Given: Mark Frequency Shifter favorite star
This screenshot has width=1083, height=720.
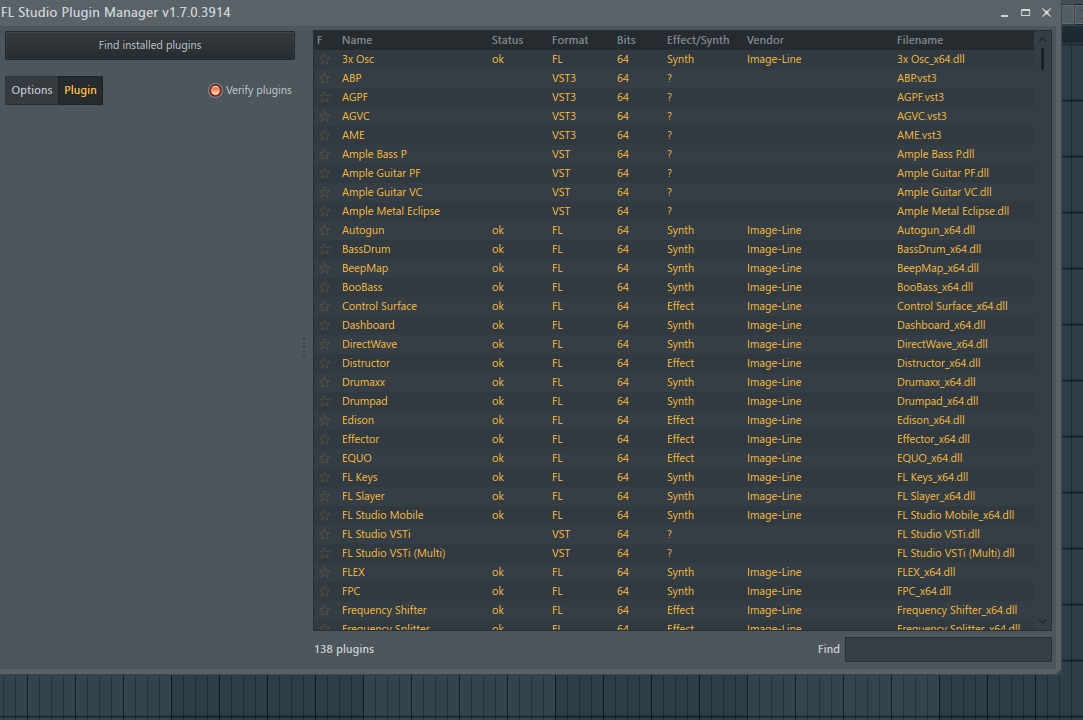Looking at the screenshot, I should (324, 610).
